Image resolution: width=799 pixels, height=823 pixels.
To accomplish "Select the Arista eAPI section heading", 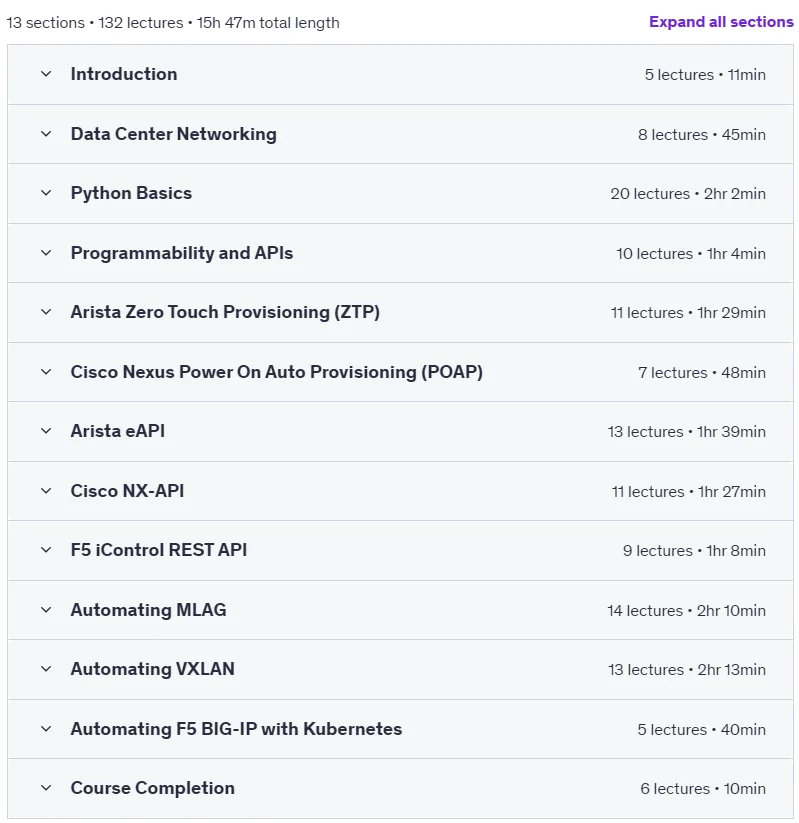I will [x=118, y=431].
